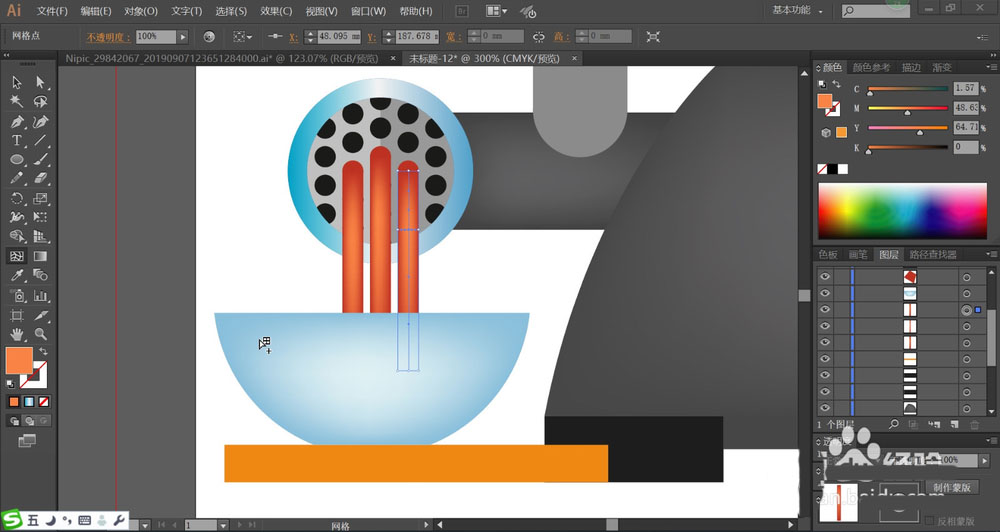The image size is (1000, 532).
Task: Swap fill and stroke colors in toolbox
Action: (x=43, y=351)
